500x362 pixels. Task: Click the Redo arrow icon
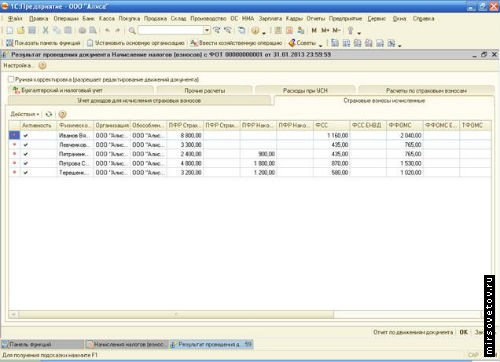[117, 30]
